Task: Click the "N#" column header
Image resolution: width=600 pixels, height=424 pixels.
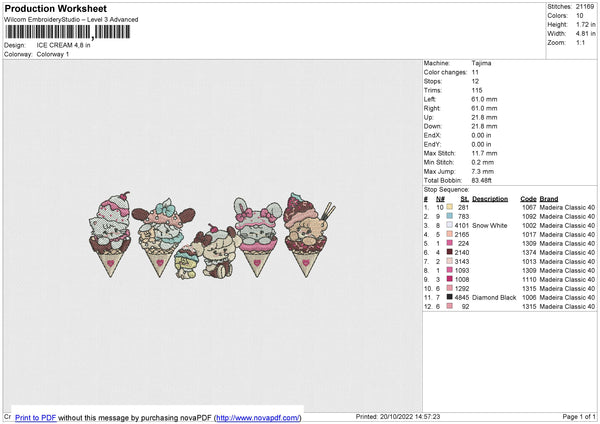Action: (440, 199)
